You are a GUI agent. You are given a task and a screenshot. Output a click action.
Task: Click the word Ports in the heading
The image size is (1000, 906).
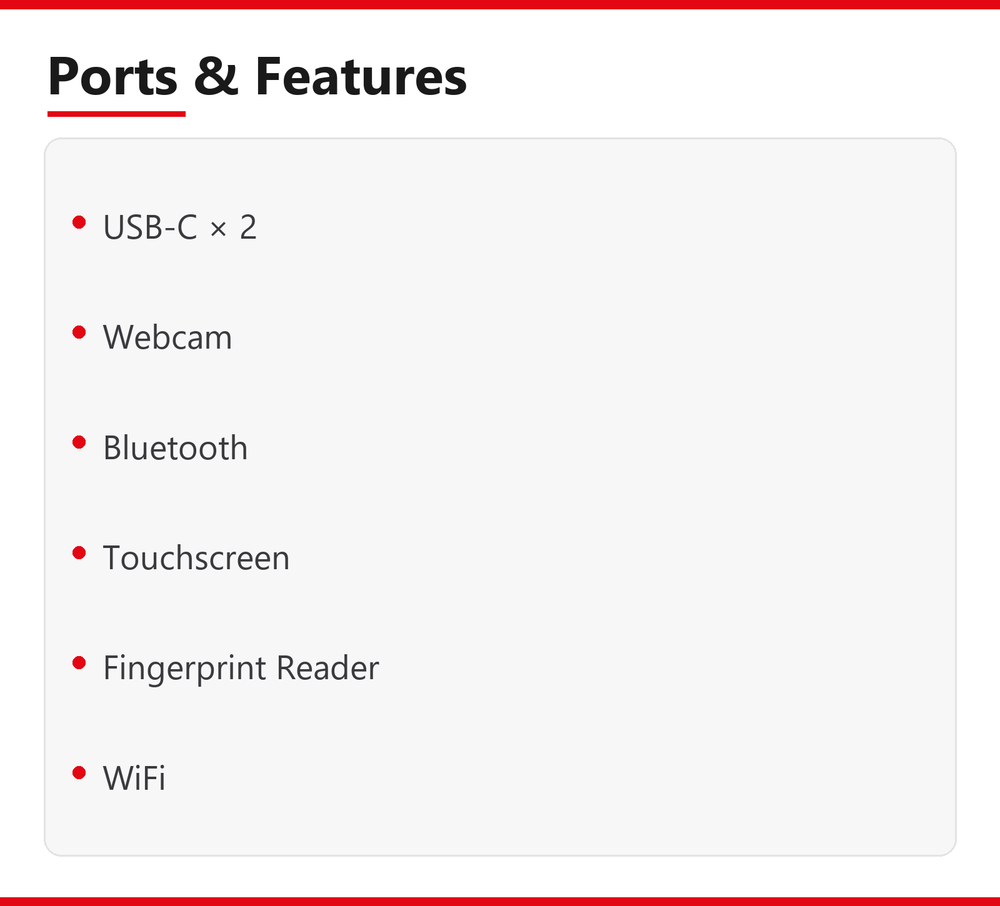click(x=113, y=77)
